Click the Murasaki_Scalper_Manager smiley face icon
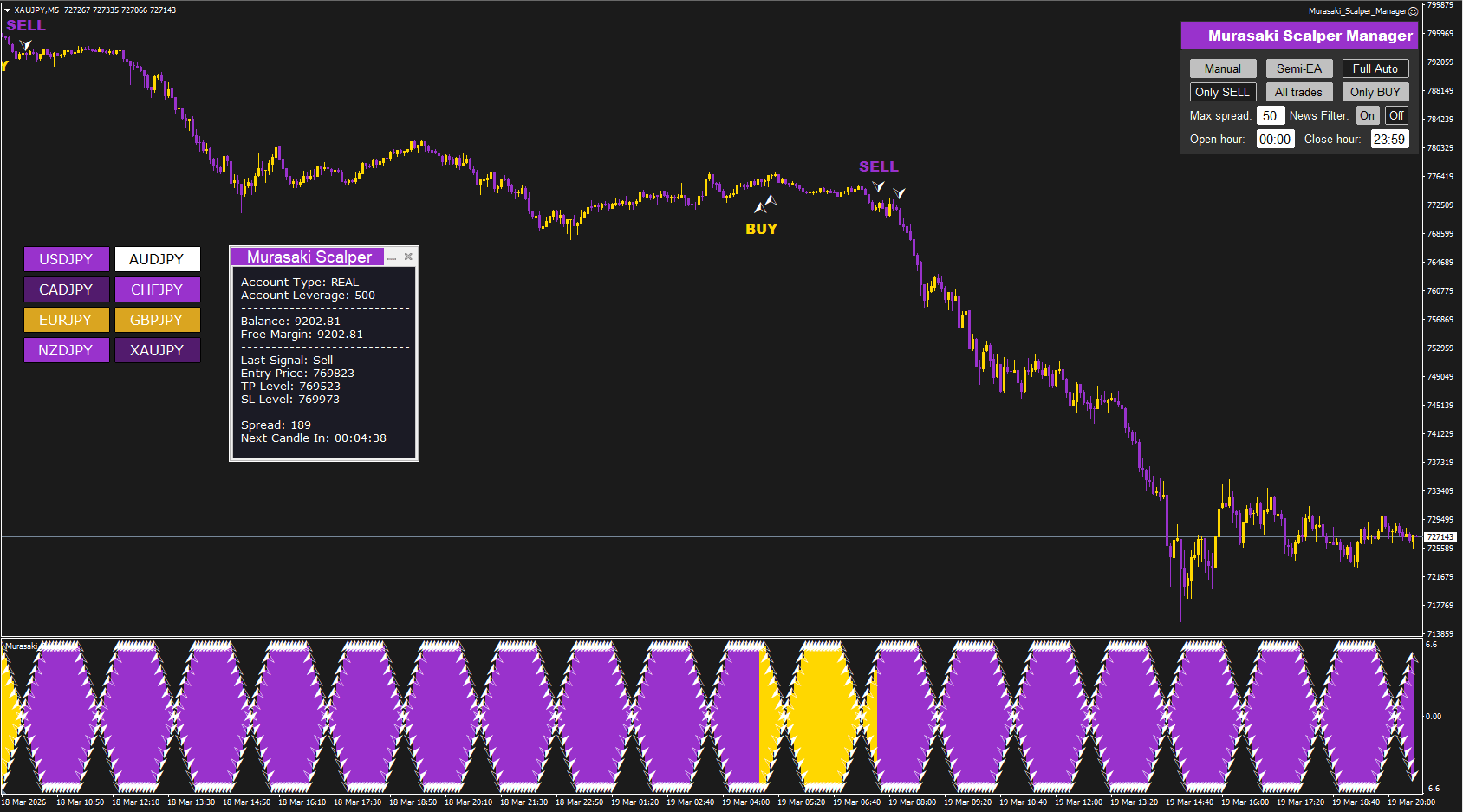The image size is (1463, 812). click(x=1413, y=11)
